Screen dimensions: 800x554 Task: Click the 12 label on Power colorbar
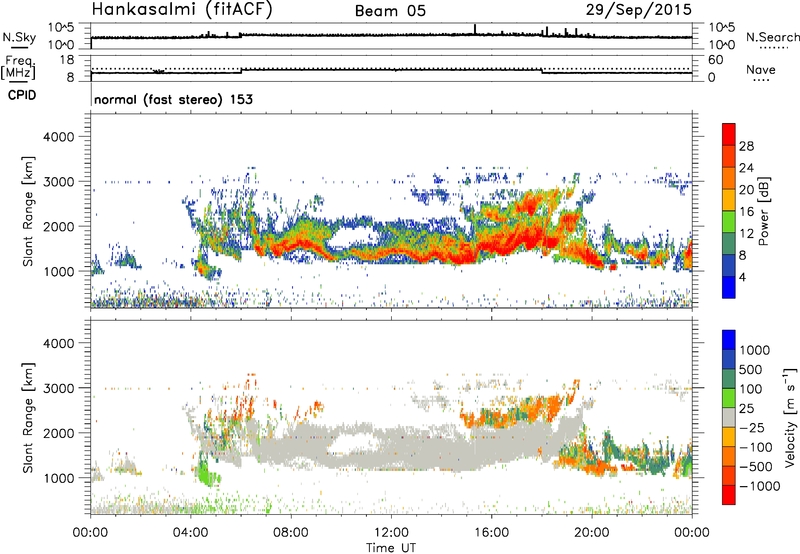[746, 234]
